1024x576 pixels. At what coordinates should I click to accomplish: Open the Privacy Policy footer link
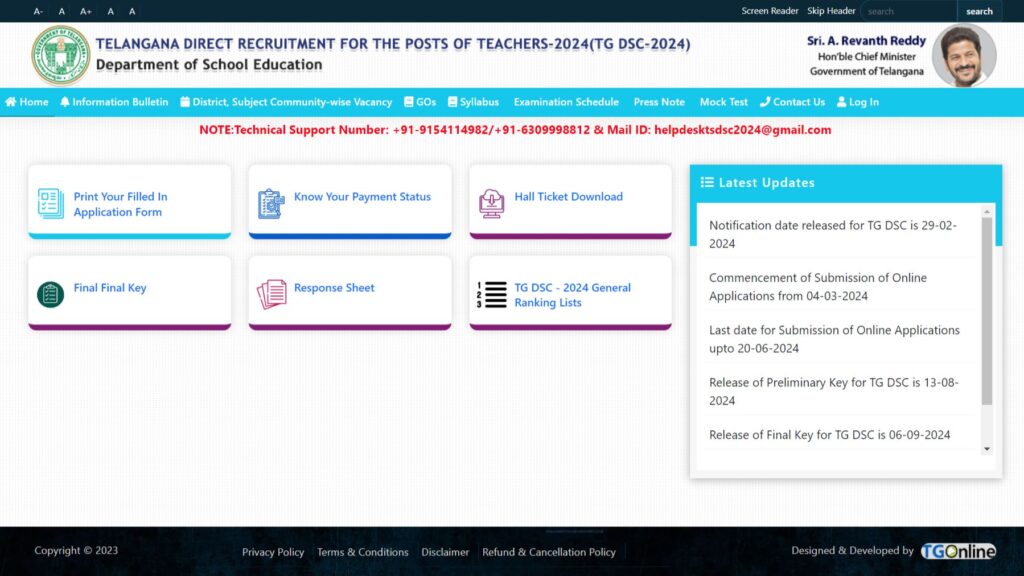pyautogui.click(x=273, y=552)
